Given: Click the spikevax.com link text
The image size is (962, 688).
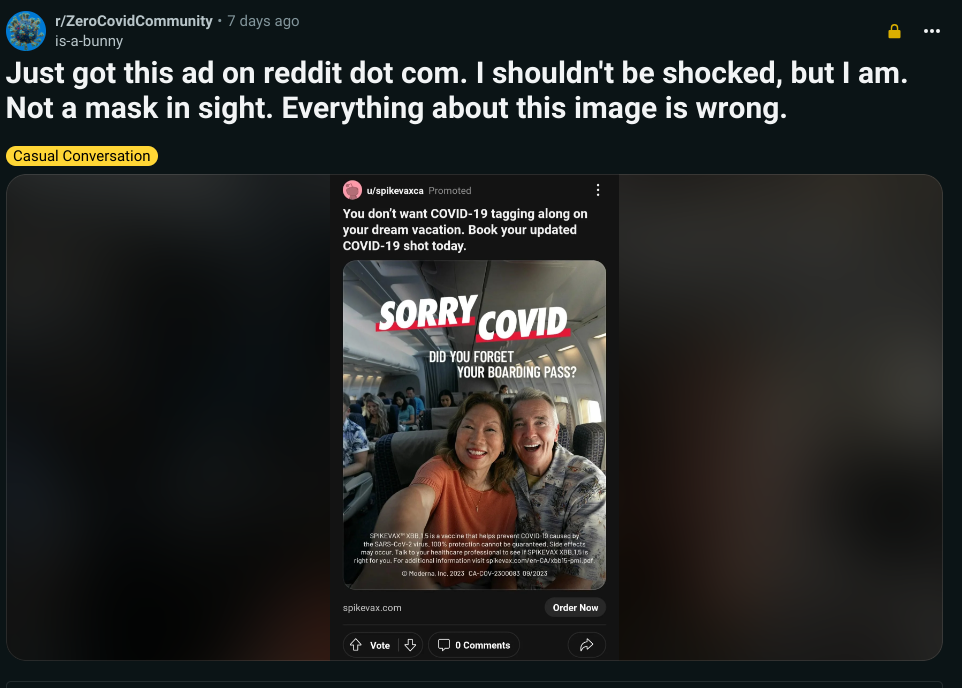Looking at the screenshot, I should pos(372,608).
